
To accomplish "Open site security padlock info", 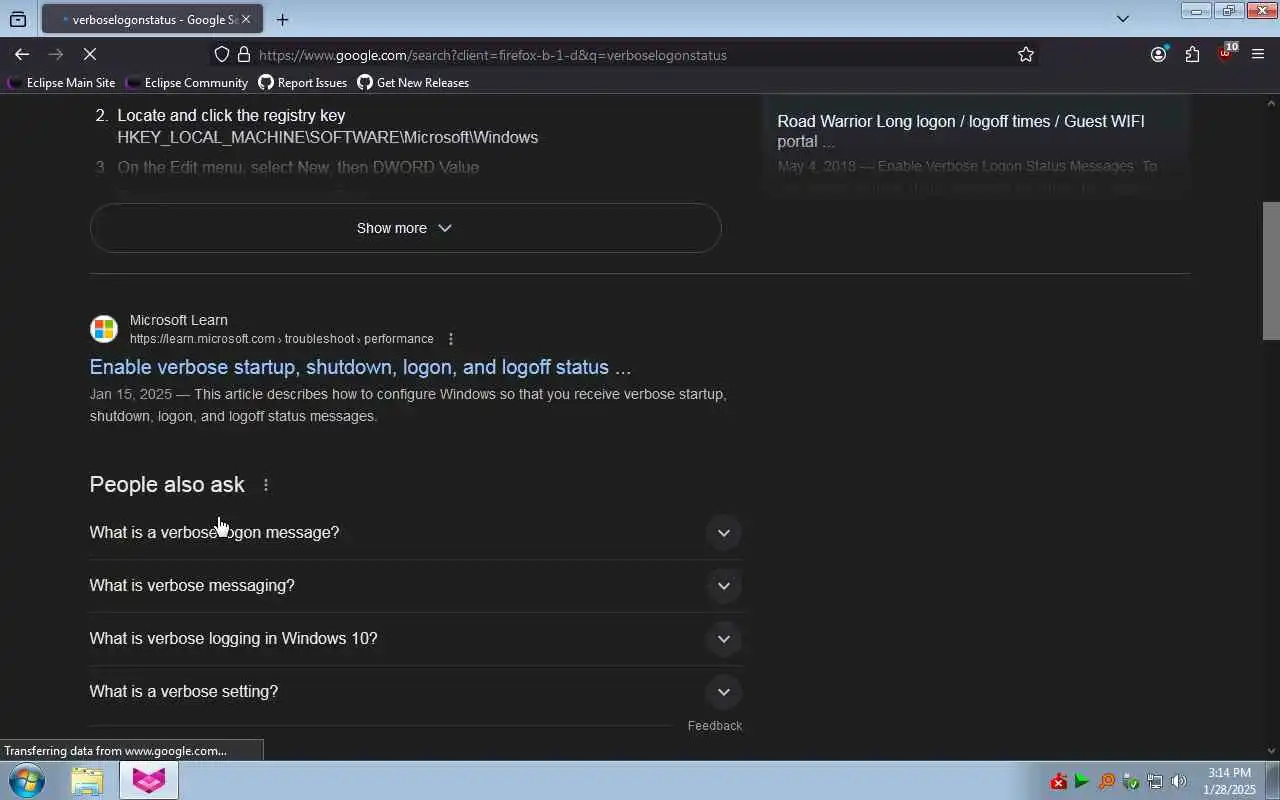I will click(244, 55).
